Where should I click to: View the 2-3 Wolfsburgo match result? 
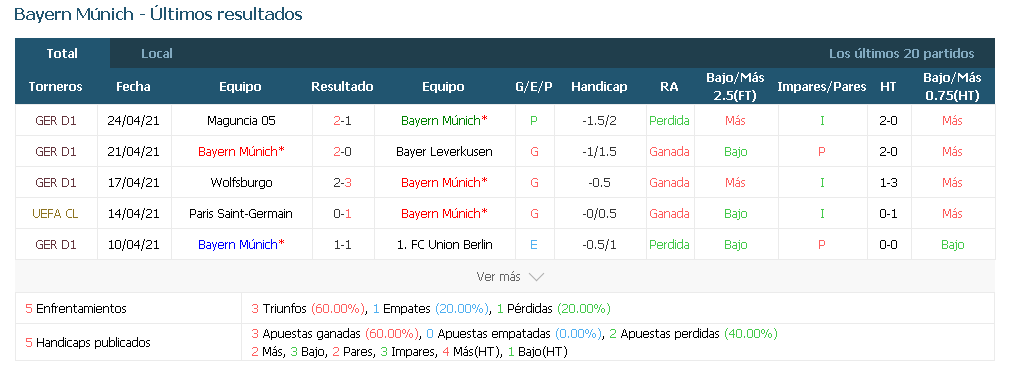coord(342,183)
